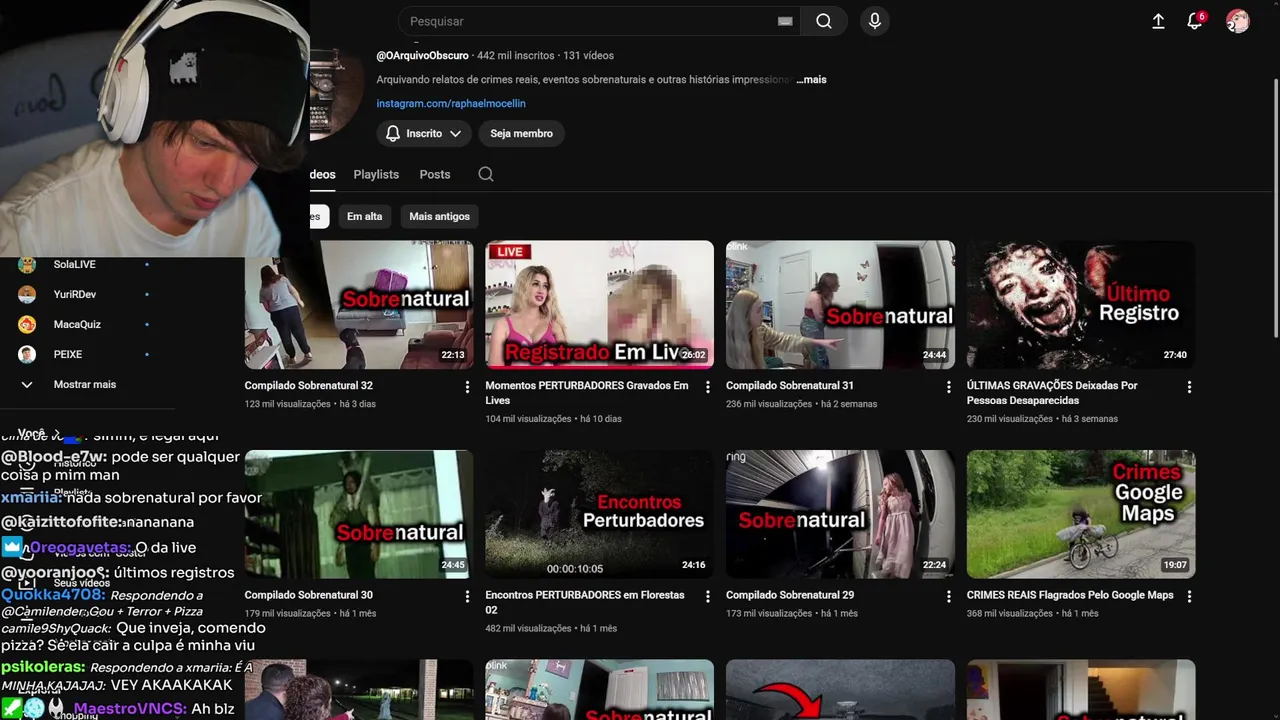
Task: Open CRIMES REAIS Flagrados Pelo Google Maps title
Action: pyautogui.click(x=1070, y=595)
